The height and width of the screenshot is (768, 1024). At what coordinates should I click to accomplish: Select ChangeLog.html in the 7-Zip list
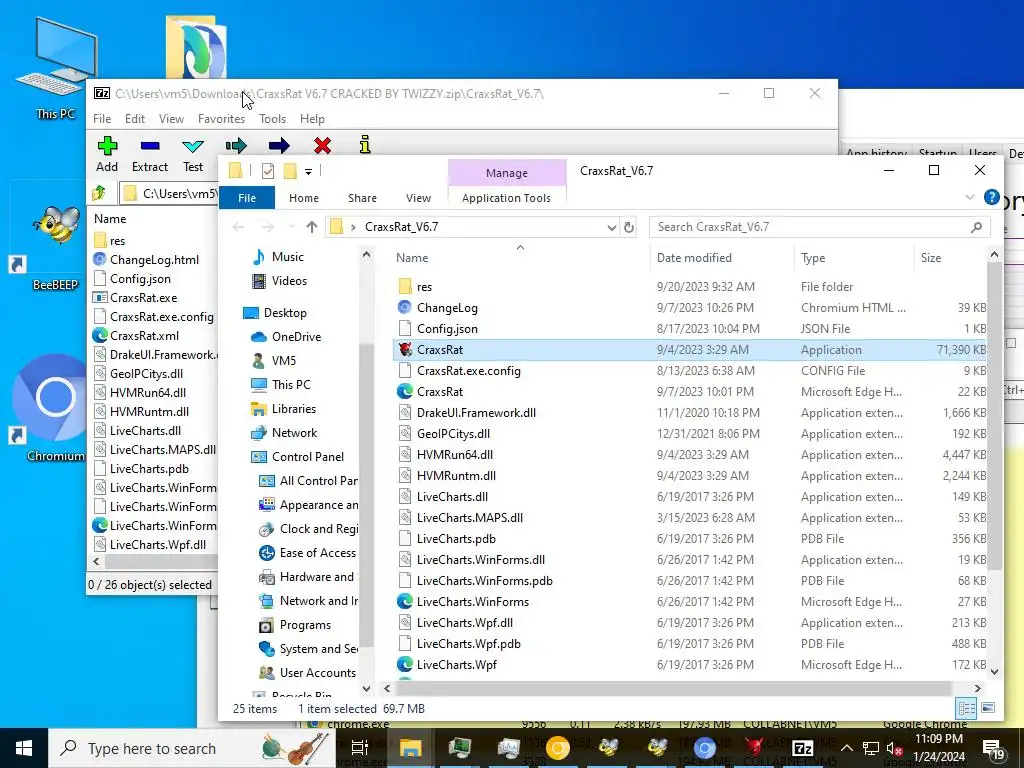point(154,260)
